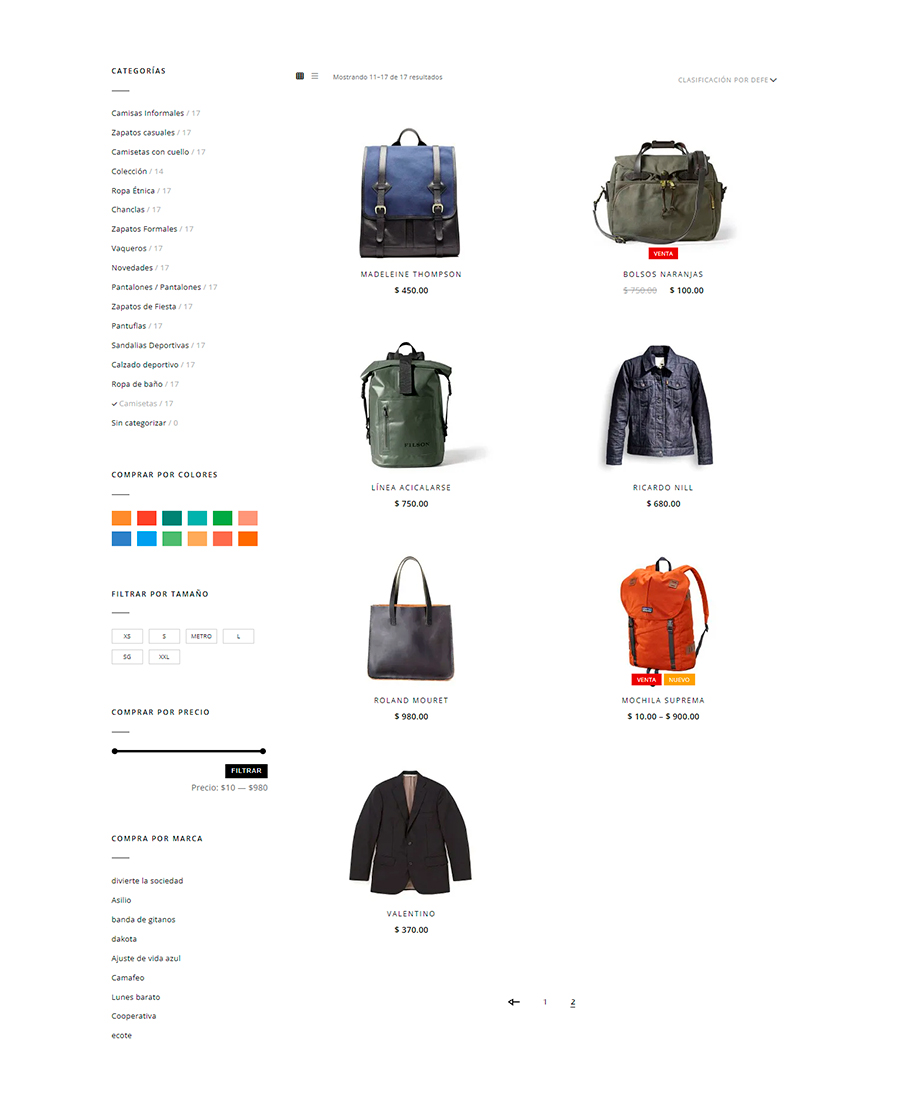Open the sorting dropdown chevron
Image resolution: width=900 pixels, height=1100 pixels.
tap(773, 80)
